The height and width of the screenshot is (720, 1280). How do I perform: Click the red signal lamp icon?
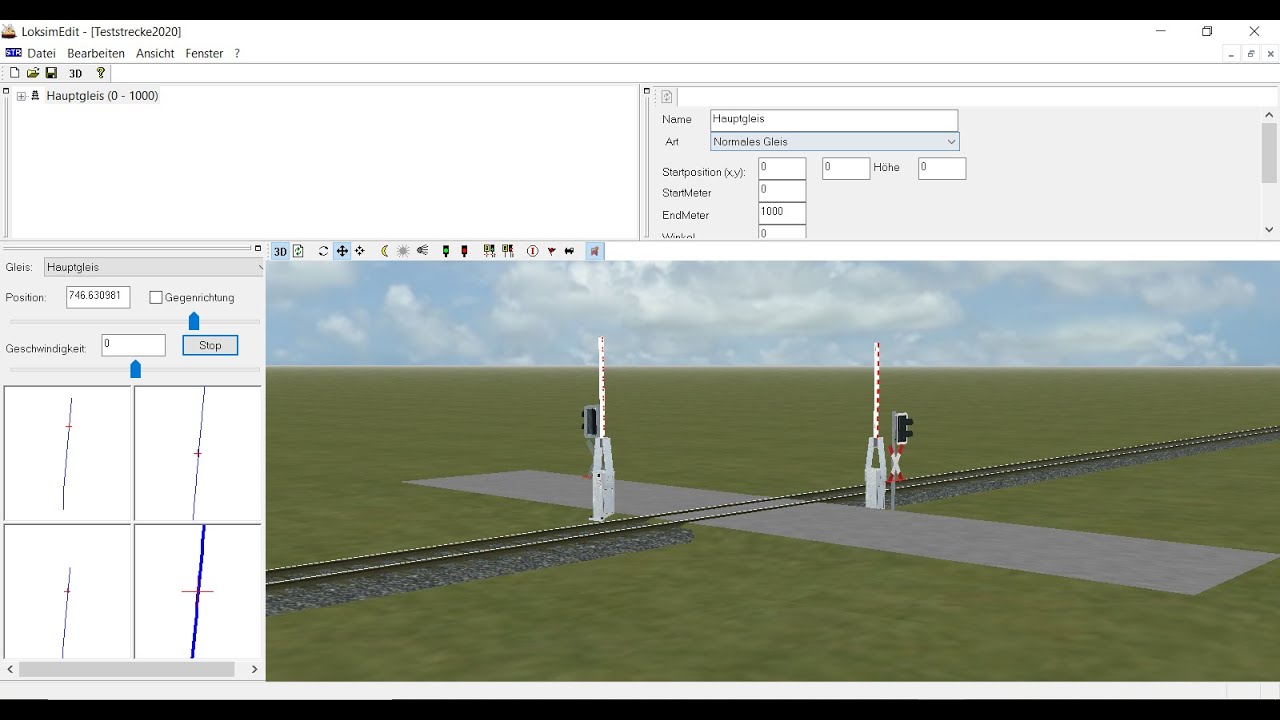pyautogui.click(x=464, y=251)
